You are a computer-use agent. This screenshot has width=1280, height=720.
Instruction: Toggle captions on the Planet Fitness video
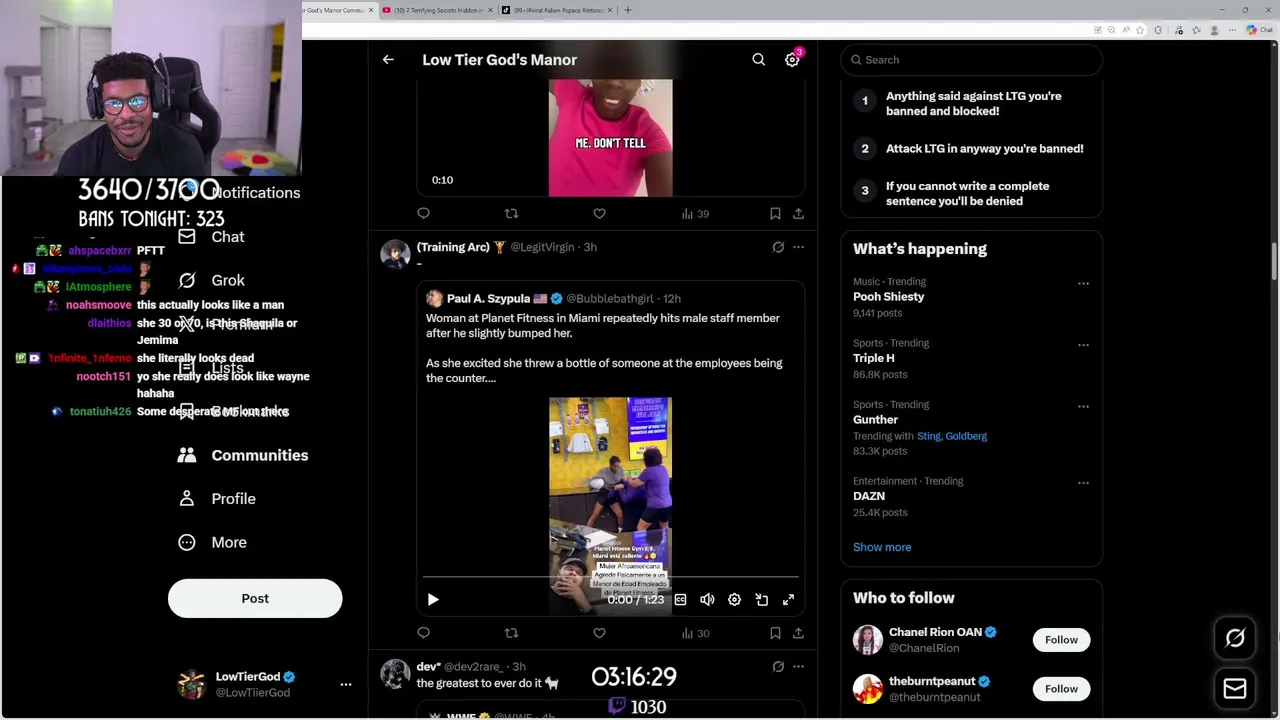(x=680, y=600)
